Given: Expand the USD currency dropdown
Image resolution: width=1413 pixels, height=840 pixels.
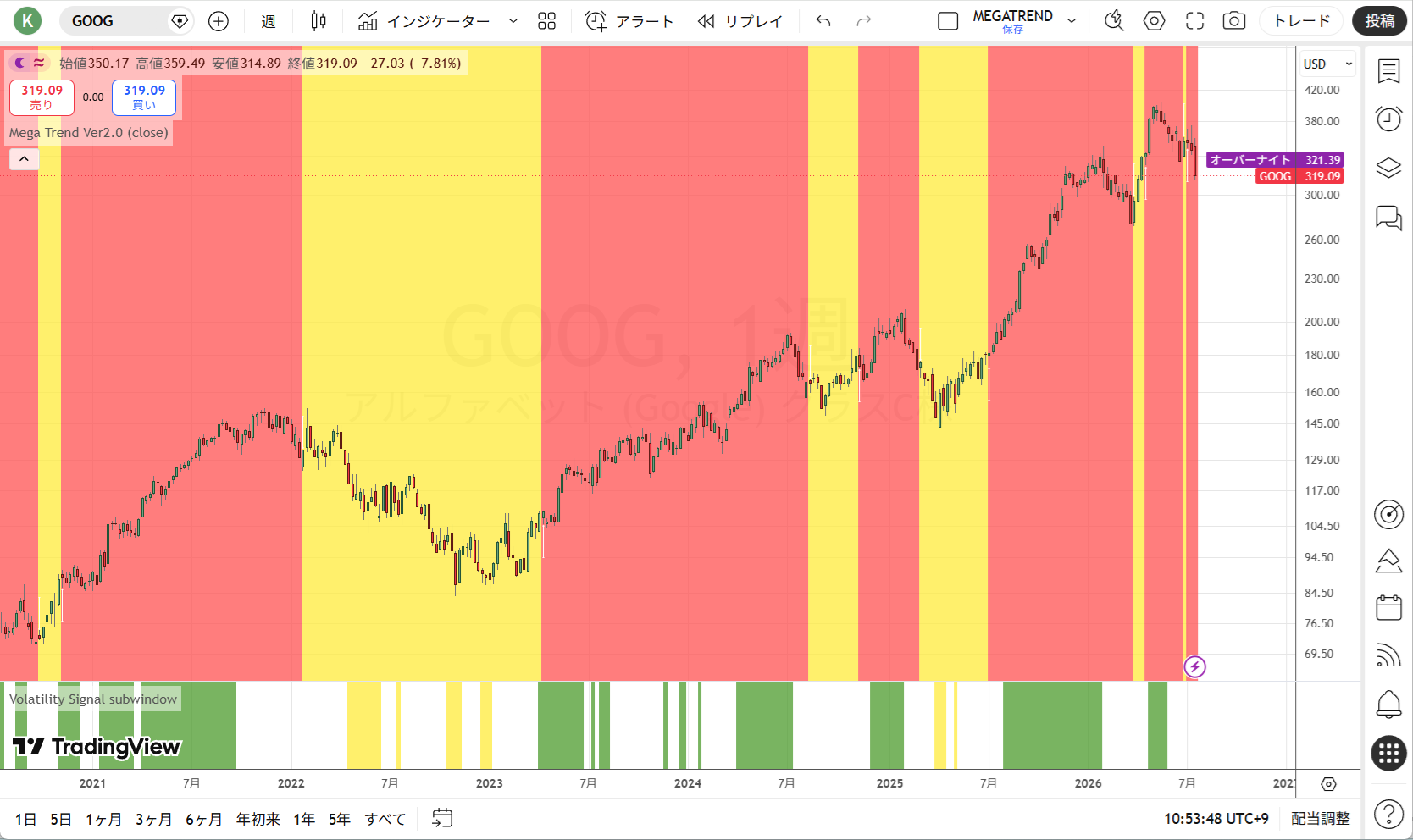Looking at the screenshot, I should tap(1327, 64).
